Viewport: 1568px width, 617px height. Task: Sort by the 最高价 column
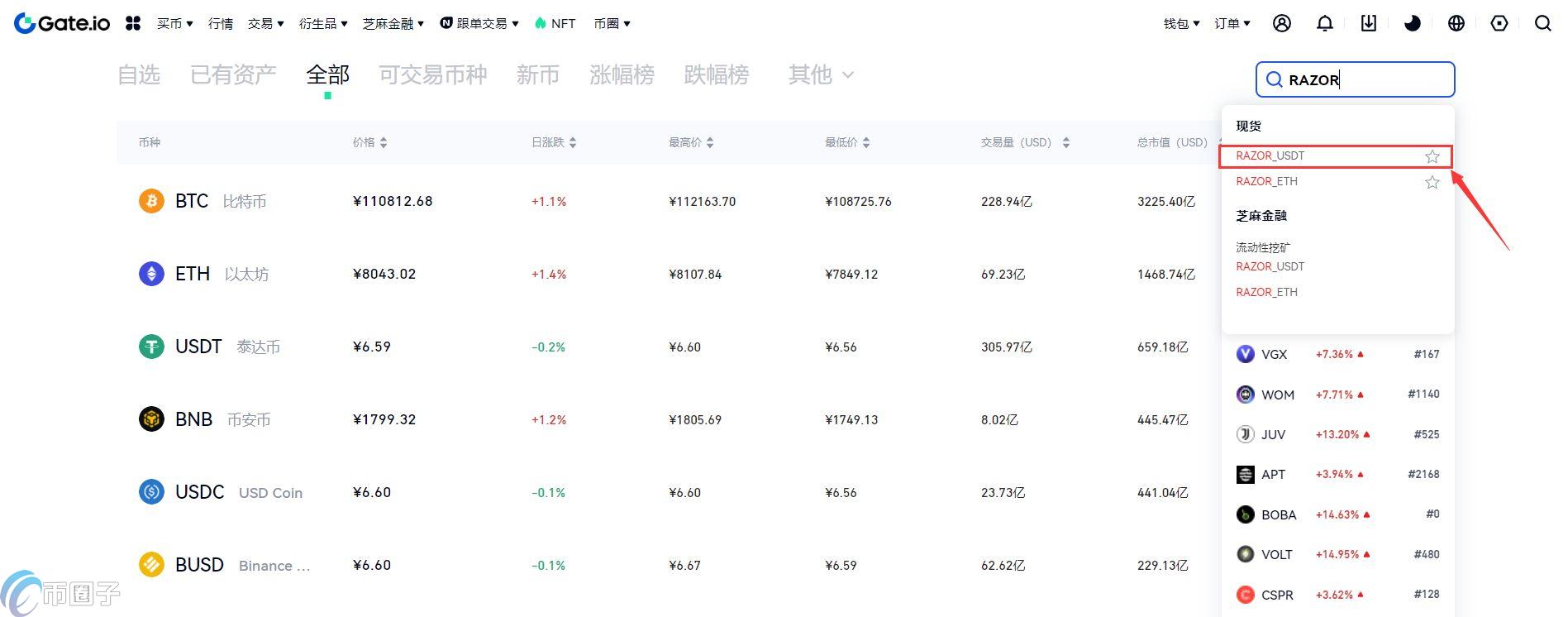(691, 142)
